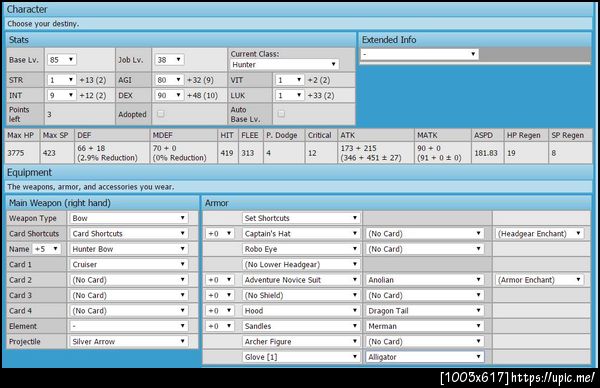This screenshot has width=600, height=388.
Task: Open the Hood garment dropdown
Action: click(301, 311)
